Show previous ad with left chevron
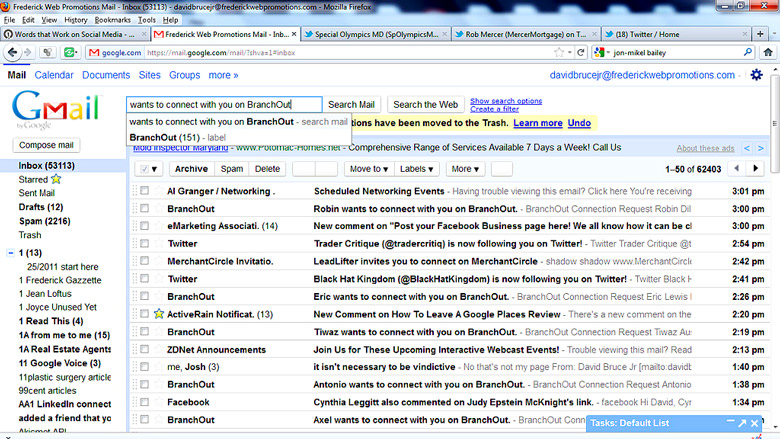 coord(747,148)
